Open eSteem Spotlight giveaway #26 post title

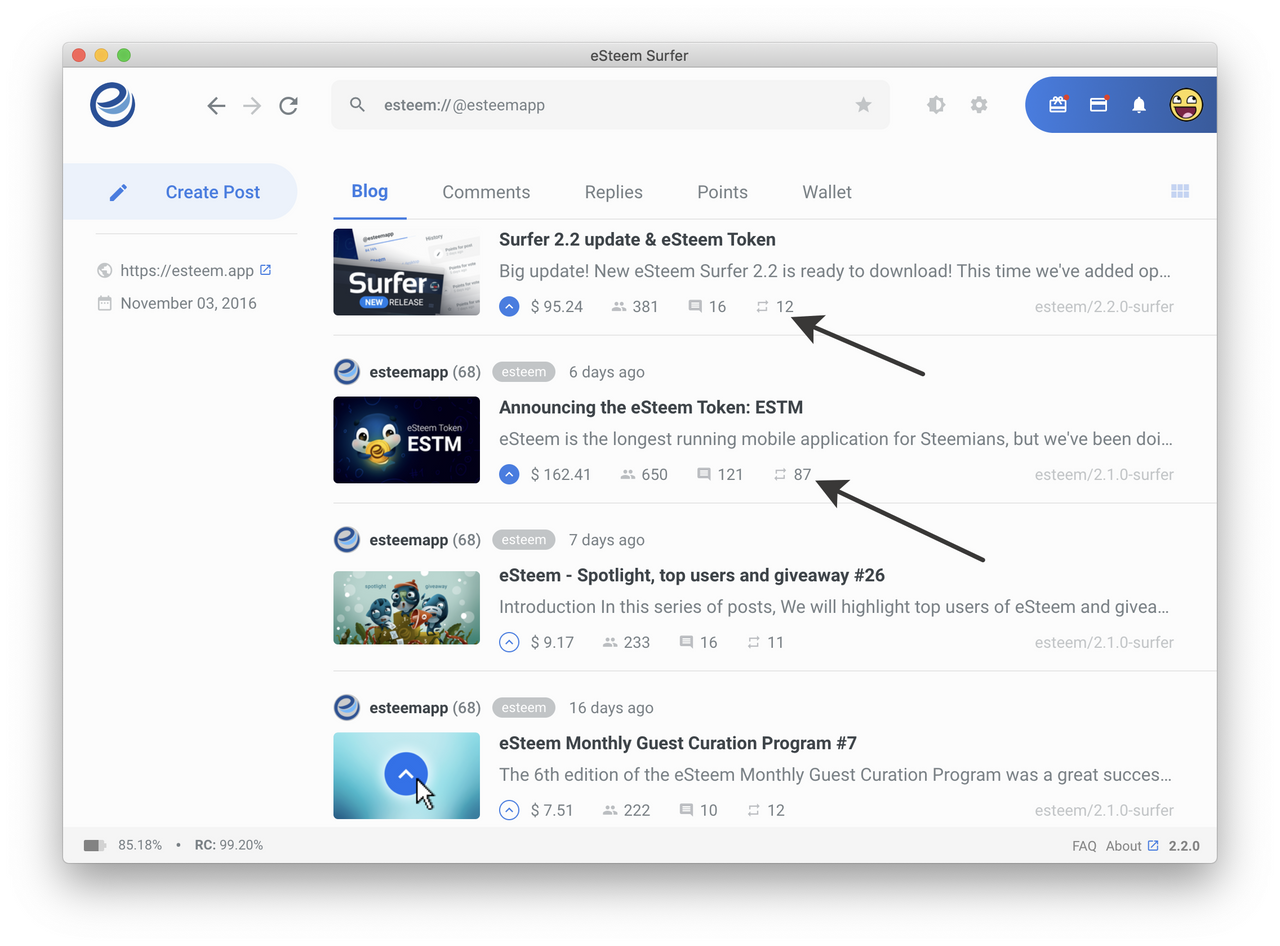tap(692, 575)
